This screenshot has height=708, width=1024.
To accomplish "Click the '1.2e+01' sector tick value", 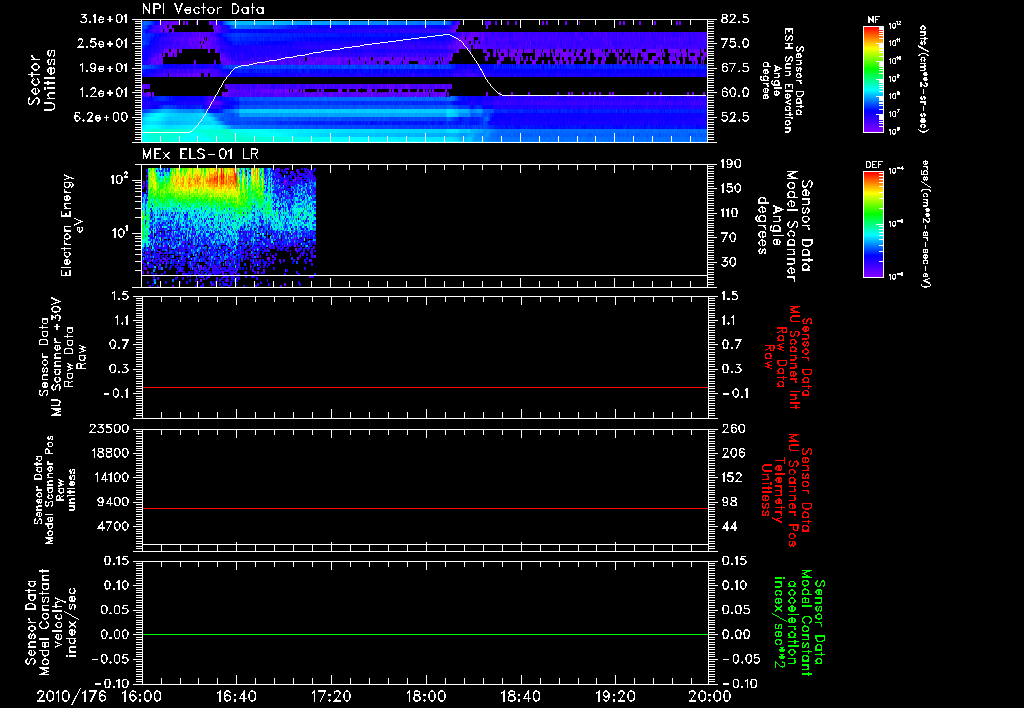I will [104, 93].
